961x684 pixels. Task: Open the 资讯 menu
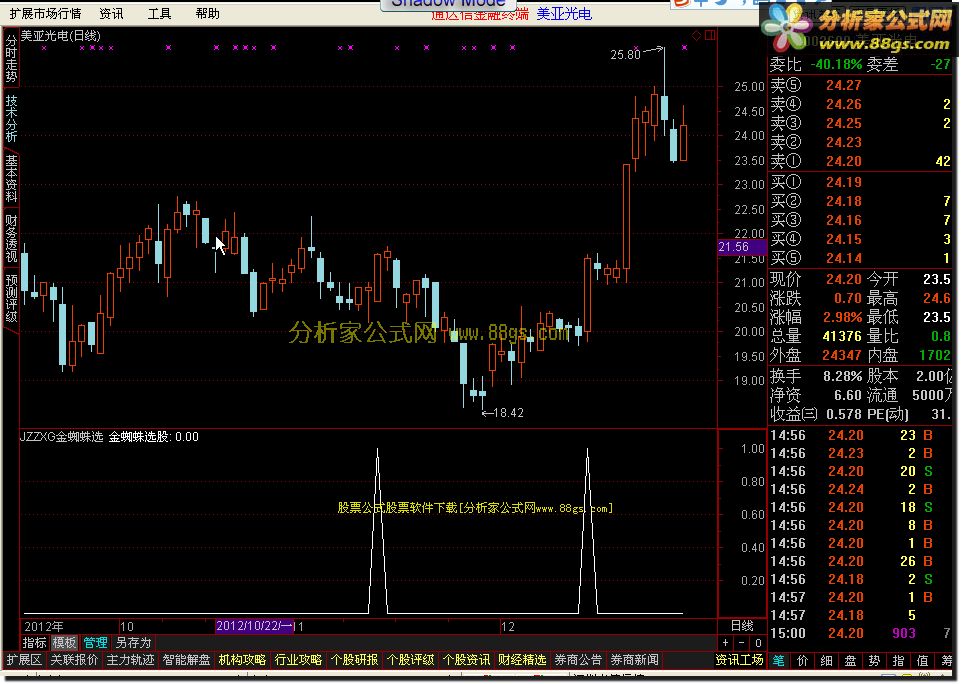pos(111,13)
